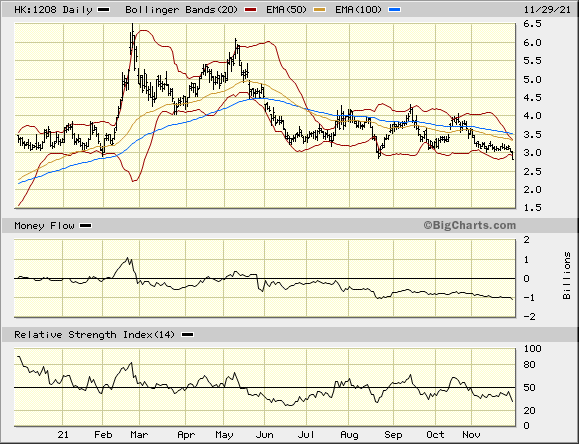
Task: Click the EMA(100) legend label
Action: click(358, 10)
